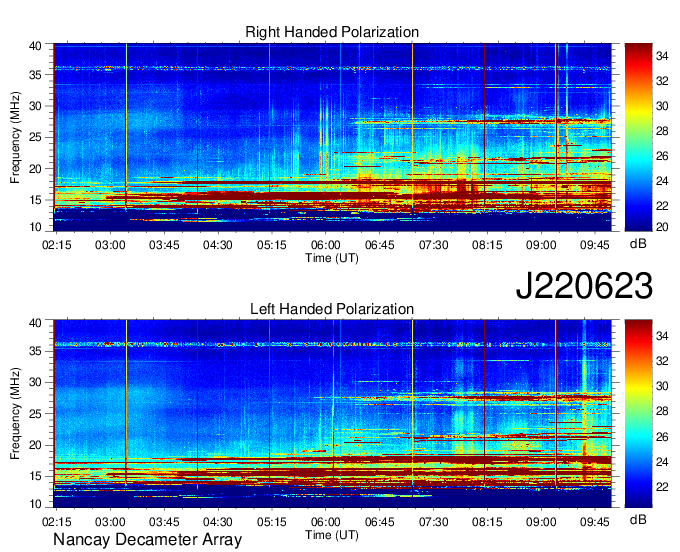680x552 pixels.
Task: Click the 22 dB label on lower color bar
Action: point(662,487)
